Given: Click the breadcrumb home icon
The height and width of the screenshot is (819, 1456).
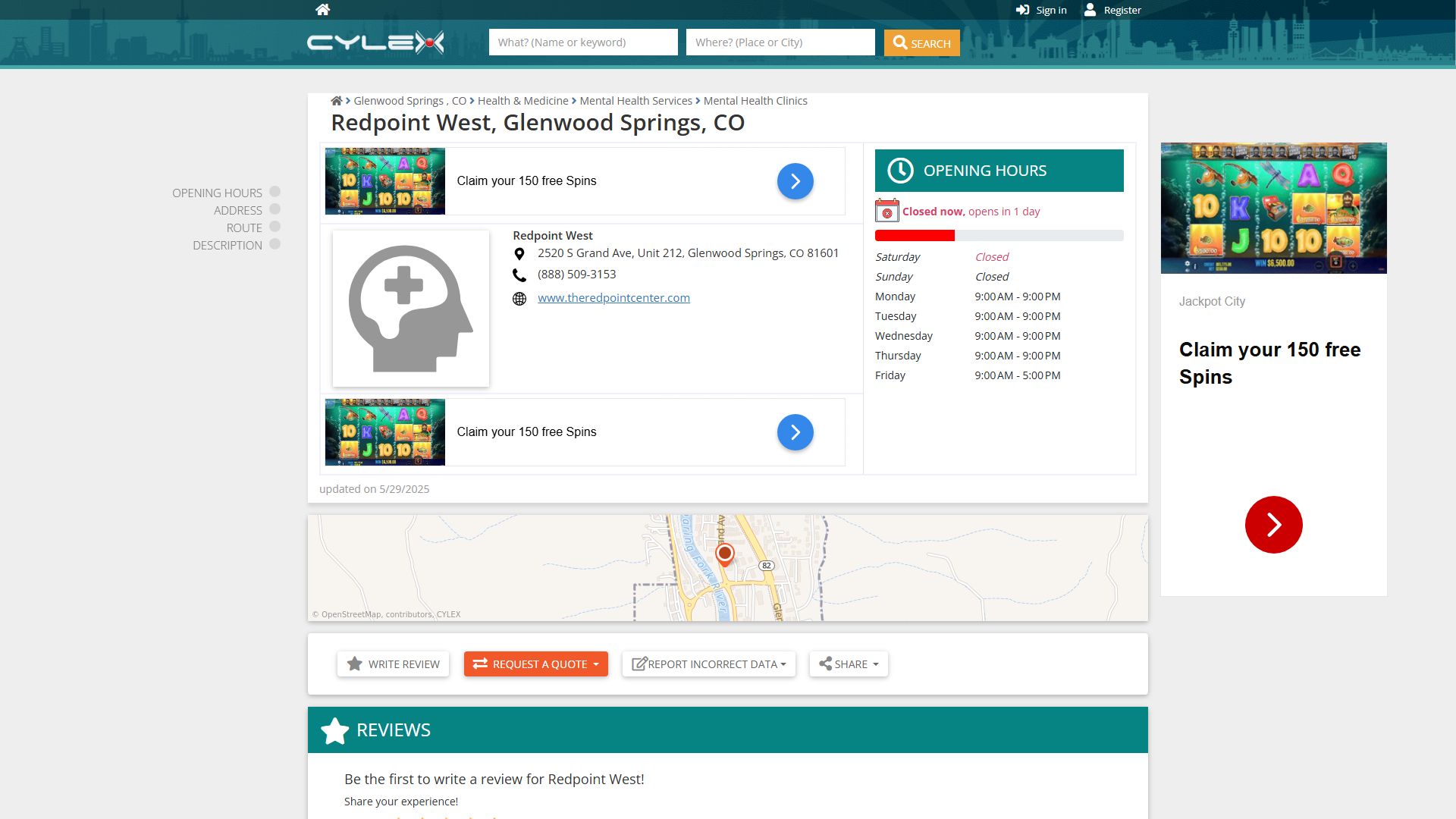Looking at the screenshot, I should point(337,101).
